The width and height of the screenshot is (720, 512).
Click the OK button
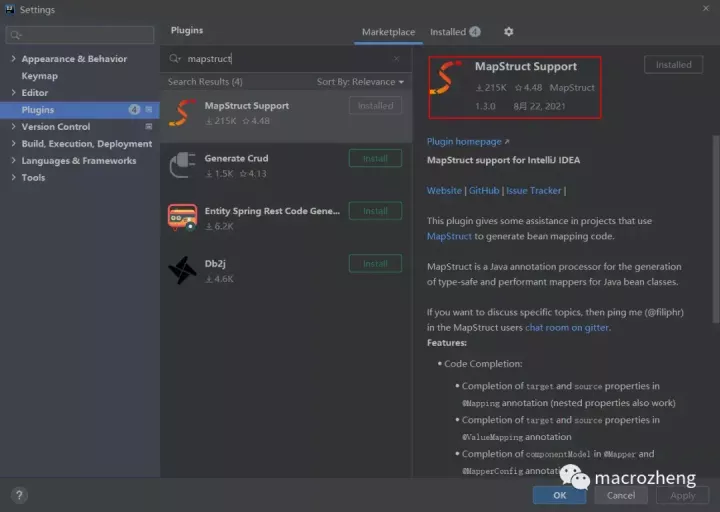click(x=559, y=495)
